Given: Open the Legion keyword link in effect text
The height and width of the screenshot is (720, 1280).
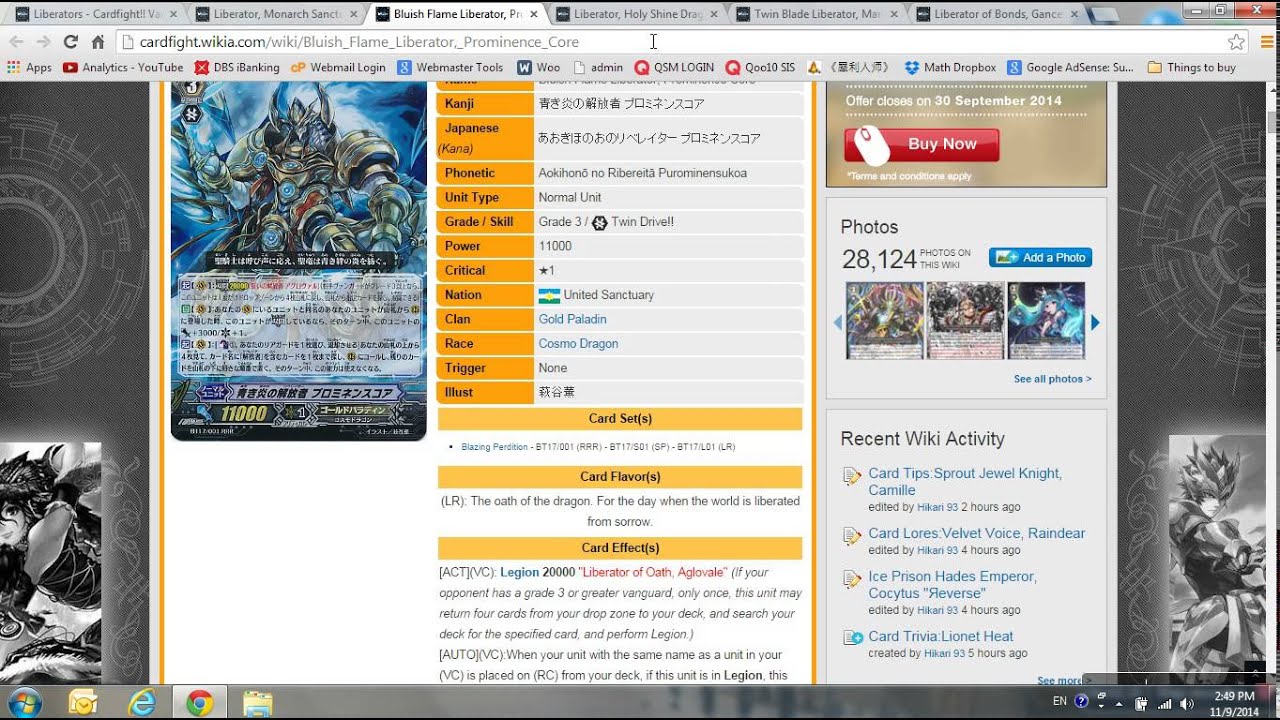Looking at the screenshot, I should tap(519, 572).
